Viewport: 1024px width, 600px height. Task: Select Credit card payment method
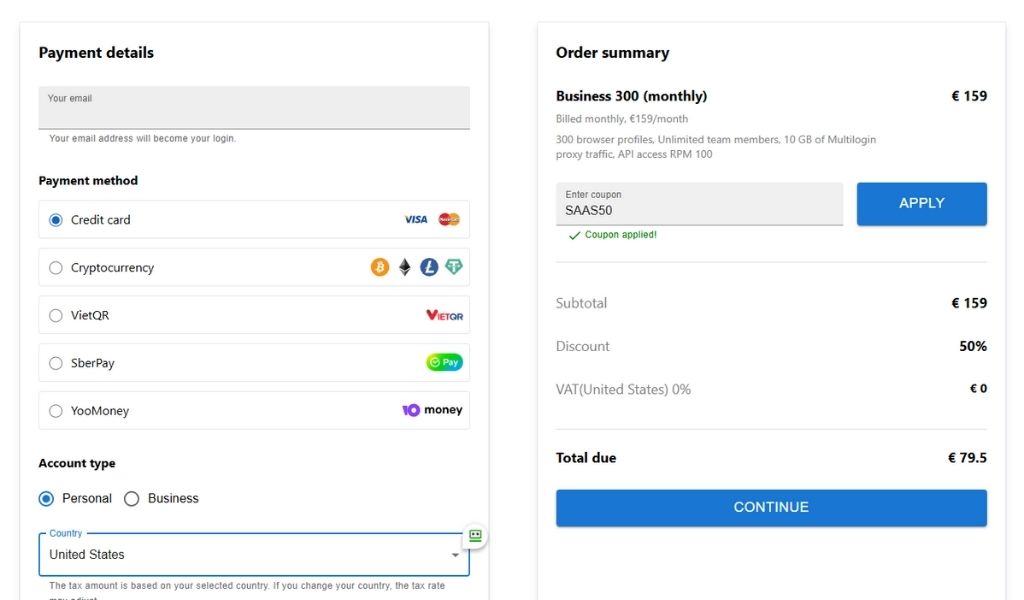(x=56, y=220)
